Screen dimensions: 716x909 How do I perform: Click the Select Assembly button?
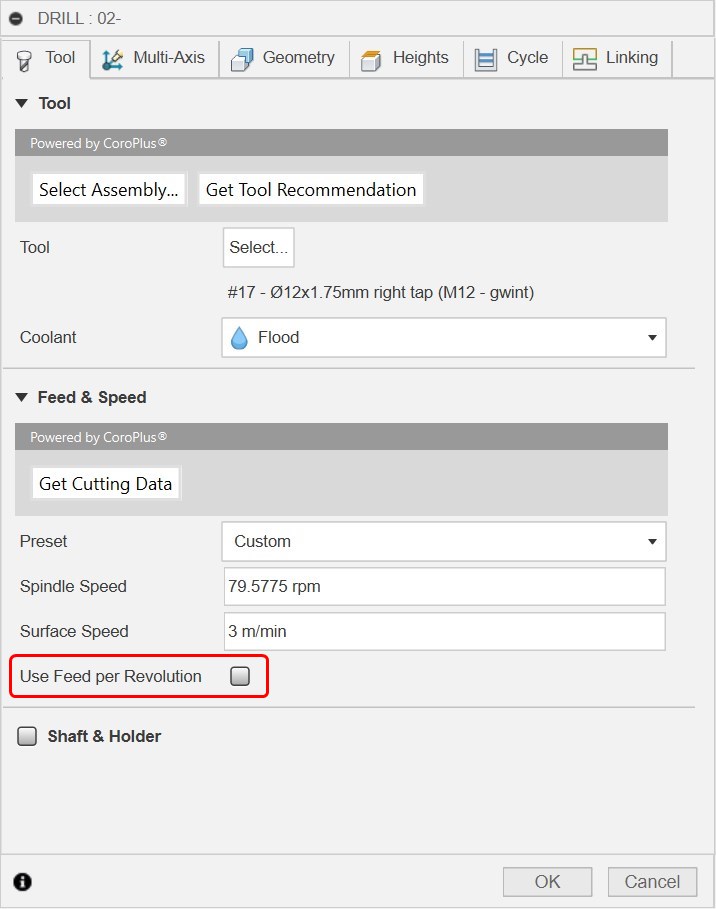(110, 190)
